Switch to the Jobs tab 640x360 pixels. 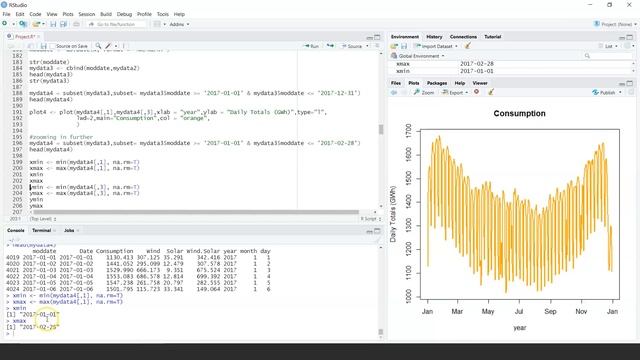pos(69,230)
